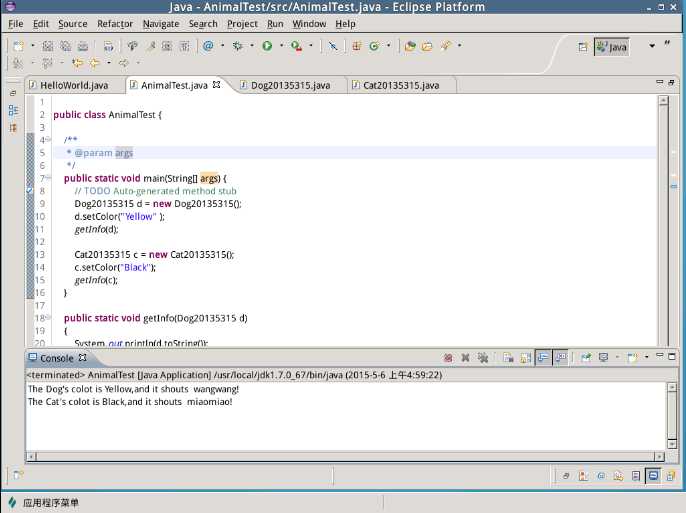Minimize the editor area
Screen dimensions: 686x513
[x=660, y=82]
